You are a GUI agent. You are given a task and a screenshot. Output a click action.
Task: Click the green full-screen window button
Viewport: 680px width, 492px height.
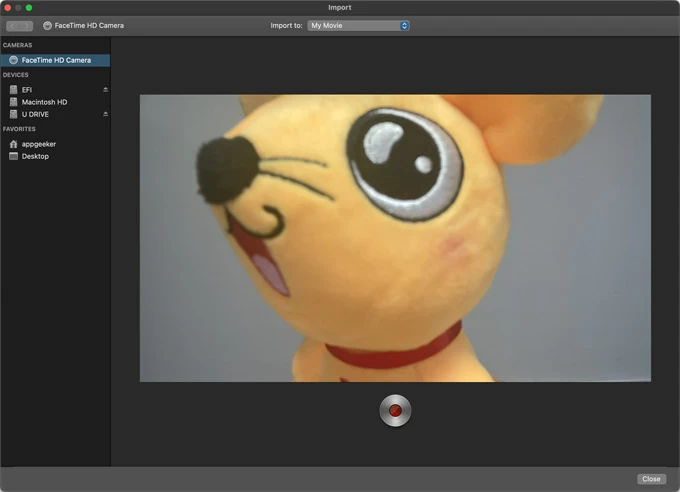click(29, 7)
